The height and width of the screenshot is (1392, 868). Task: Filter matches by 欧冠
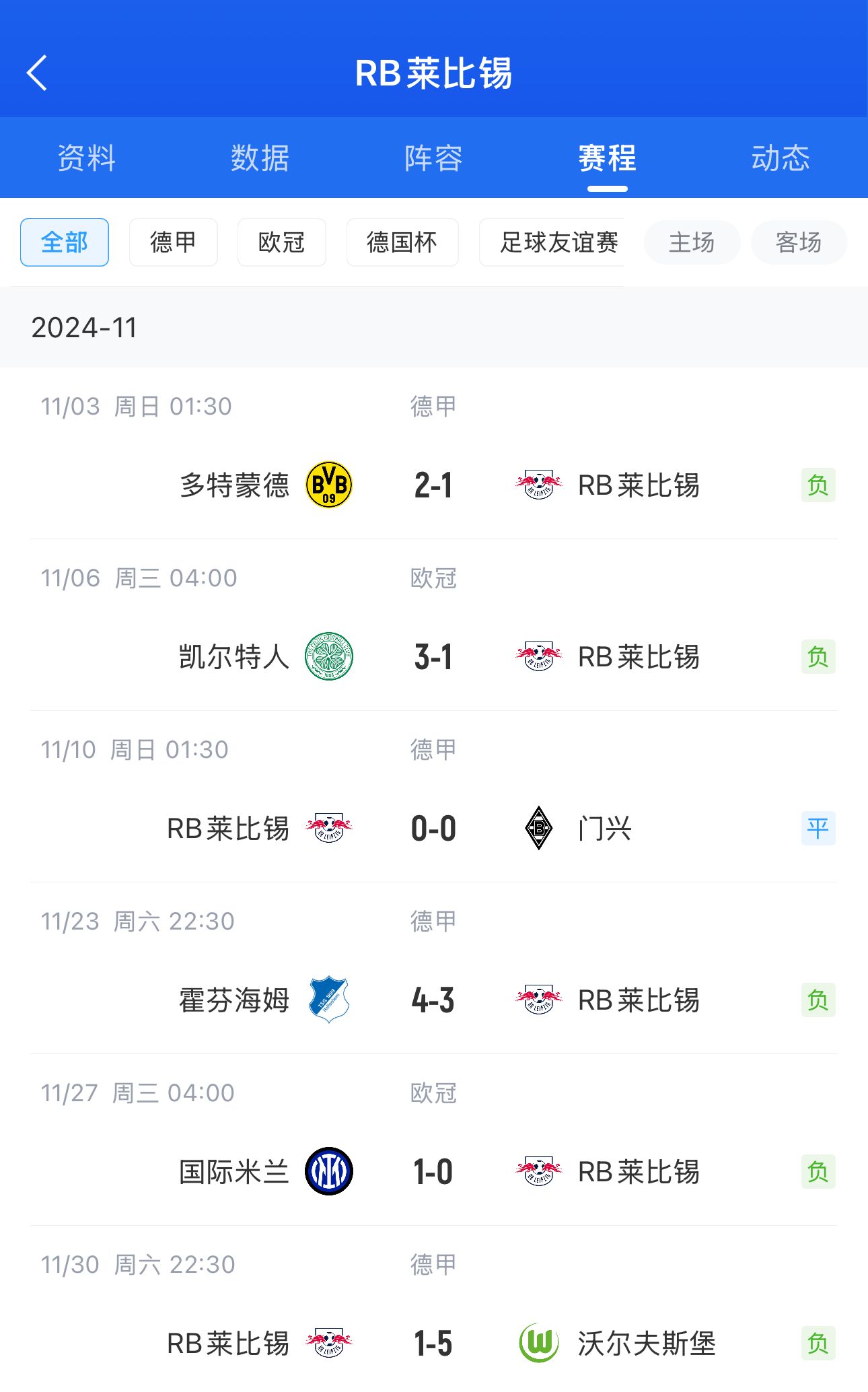point(281,242)
